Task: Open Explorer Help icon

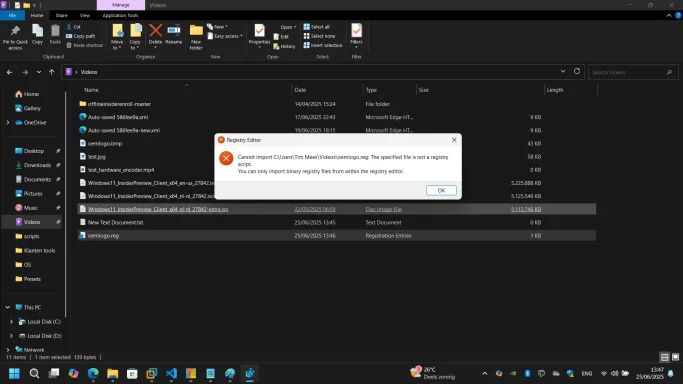Action: (x=678, y=15)
